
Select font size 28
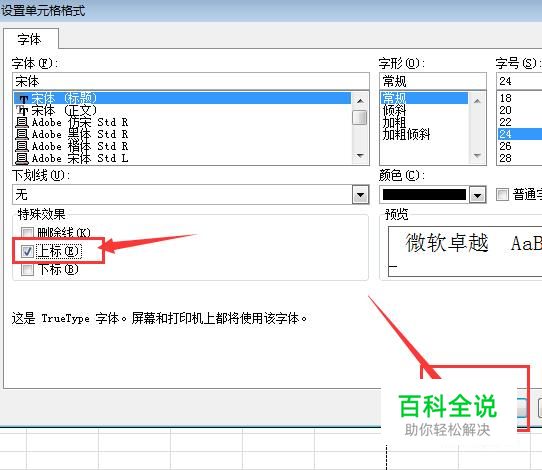(505, 158)
